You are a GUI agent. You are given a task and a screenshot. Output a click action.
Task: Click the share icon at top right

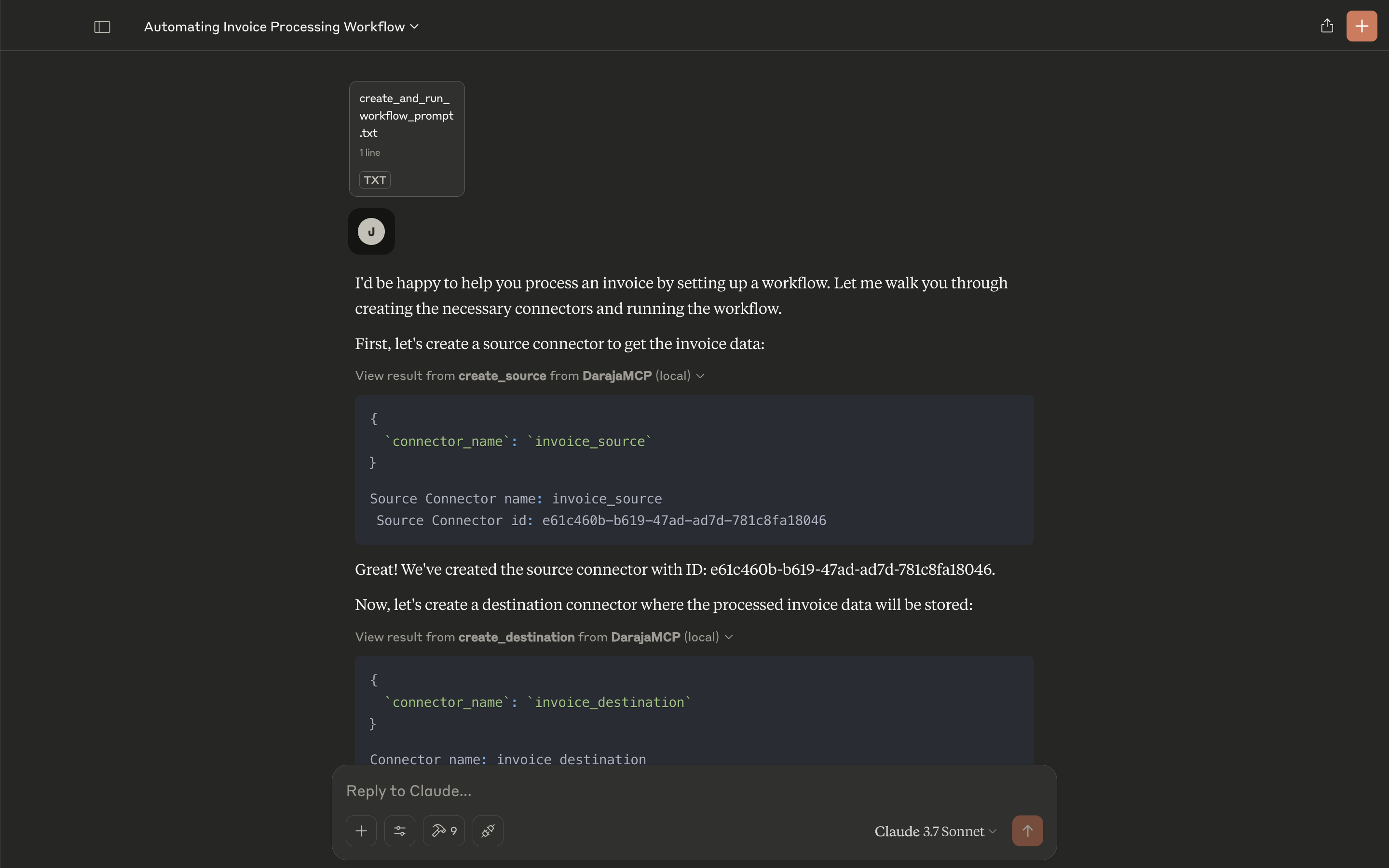[x=1326, y=26]
